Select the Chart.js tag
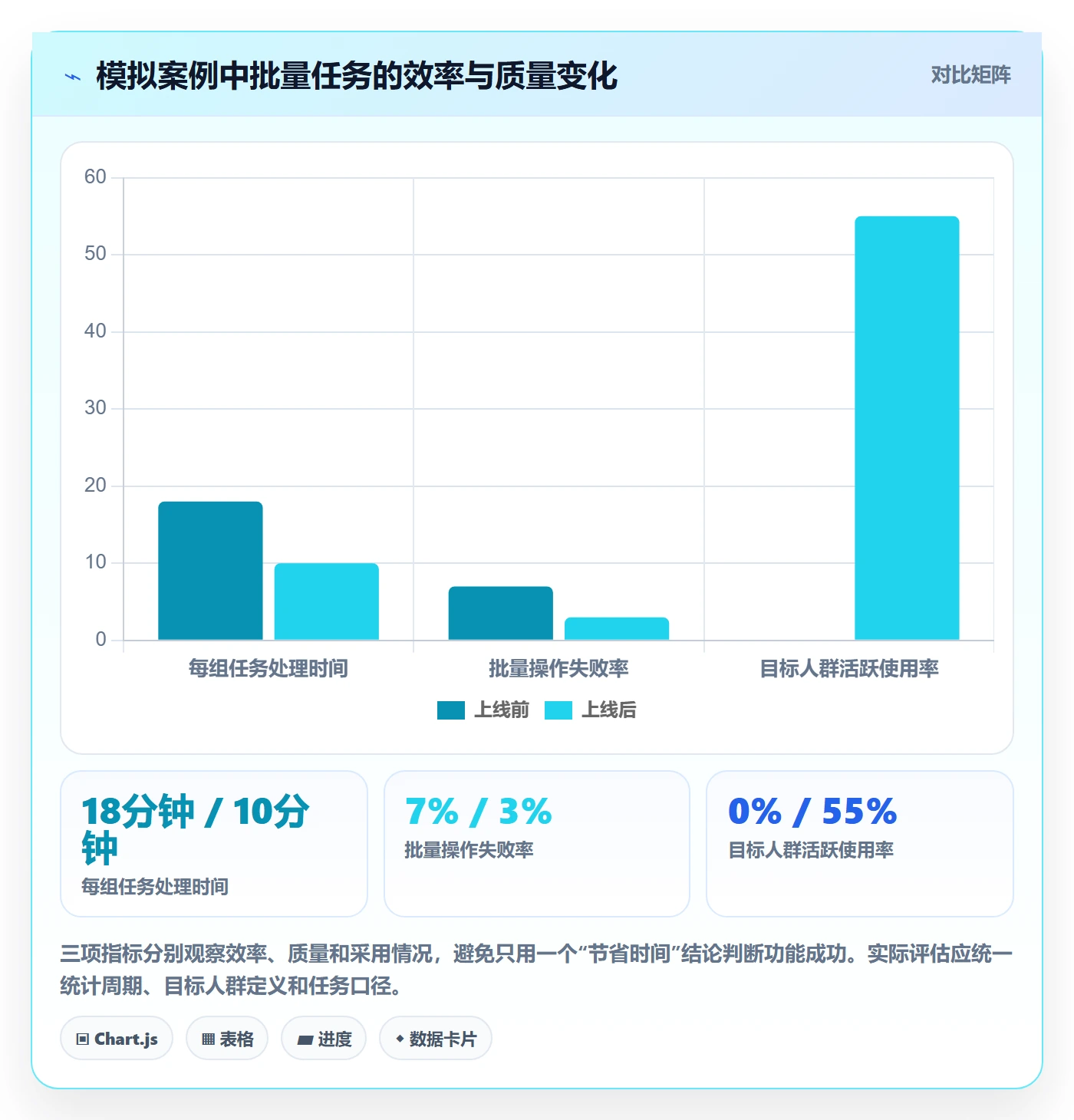The width and height of the screenshot is (1074, 1120). point(117,1039)
